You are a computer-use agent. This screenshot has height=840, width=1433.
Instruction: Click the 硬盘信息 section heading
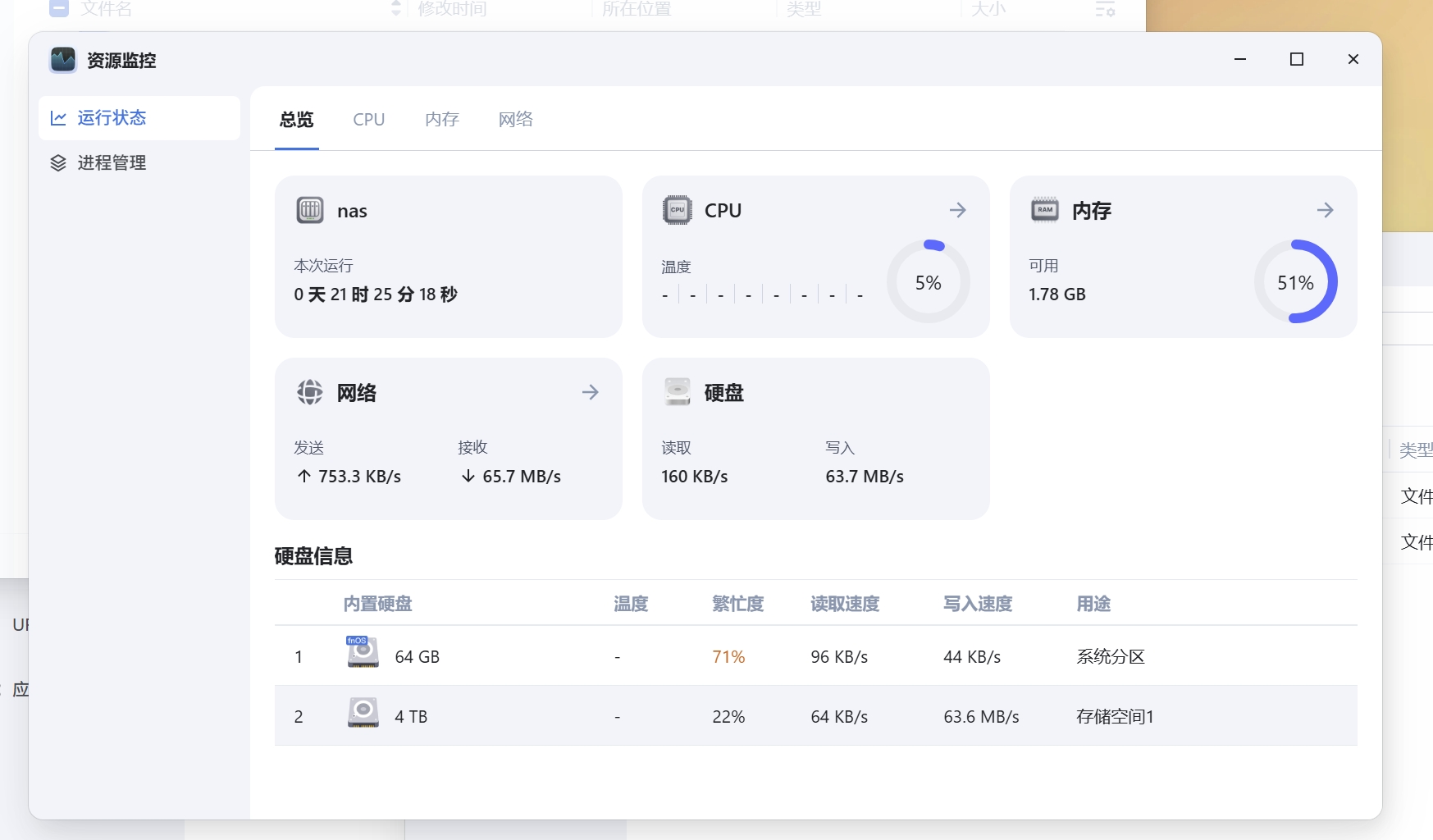(x=313, y=556)
